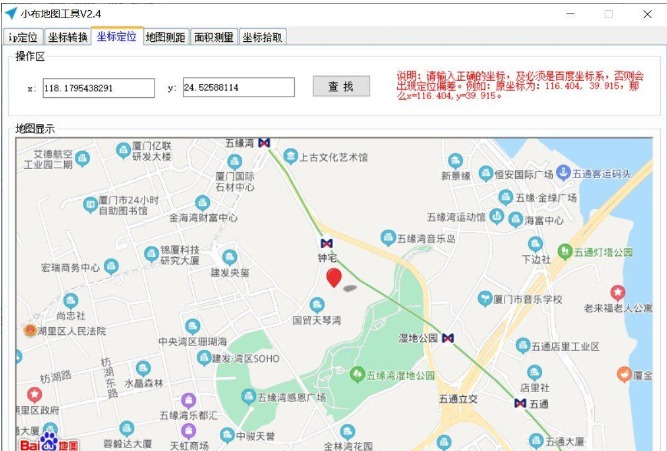Screen dimensions: 667x451
Task: Click the Baidu 地图 logo
Action: coord(49,442)
